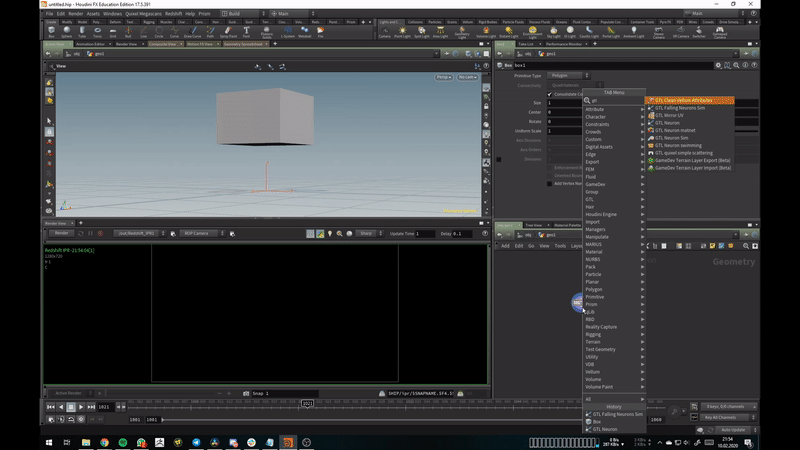800x450 pixels.
Task: Click the Render button in Render View
Action: click(61, 233)
